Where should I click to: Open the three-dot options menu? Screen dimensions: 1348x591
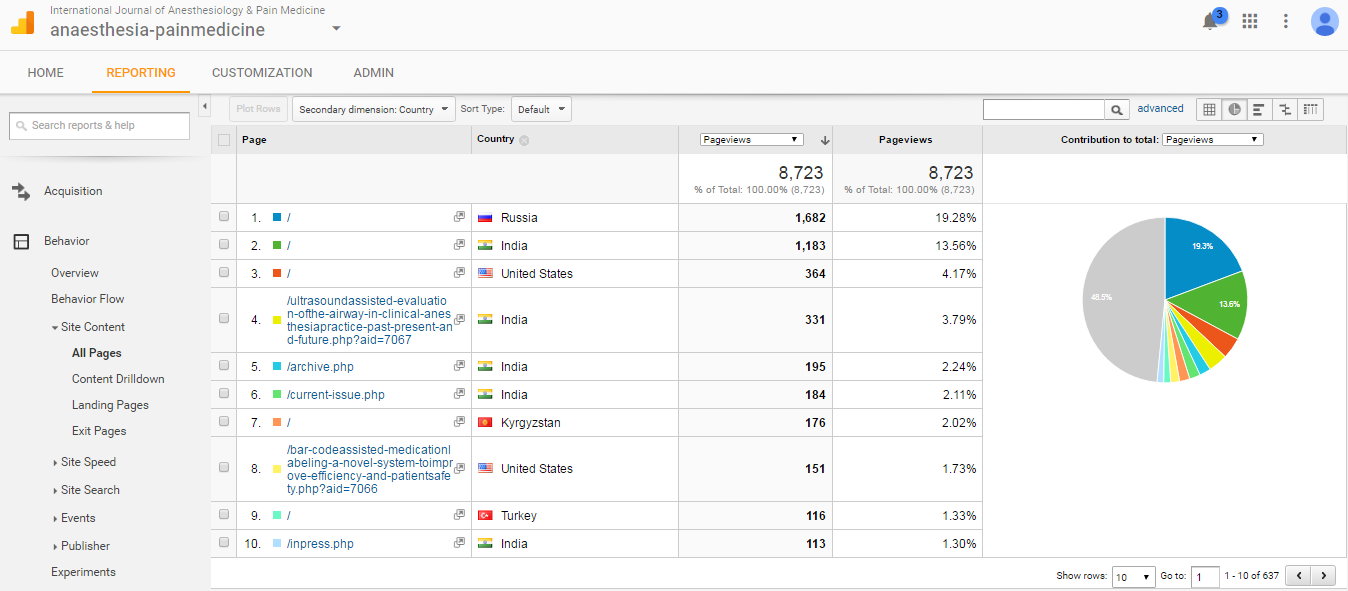(1286, 21)
